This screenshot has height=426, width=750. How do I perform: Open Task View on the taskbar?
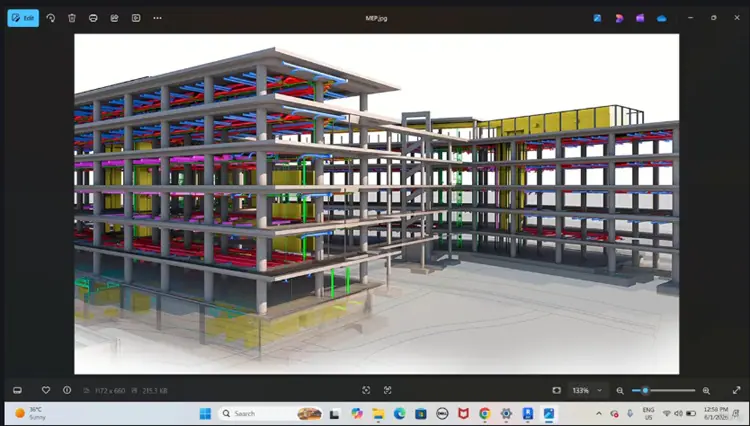click(334, 414)
